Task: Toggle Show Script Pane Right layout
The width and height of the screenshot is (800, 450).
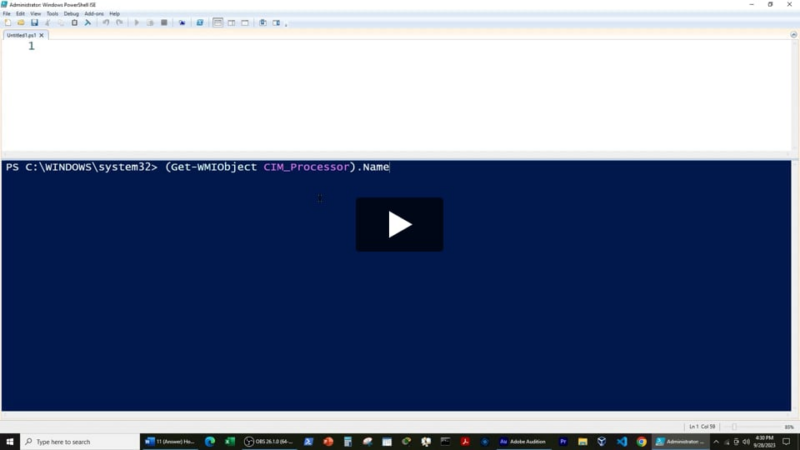Action: [x=231, y=22]
